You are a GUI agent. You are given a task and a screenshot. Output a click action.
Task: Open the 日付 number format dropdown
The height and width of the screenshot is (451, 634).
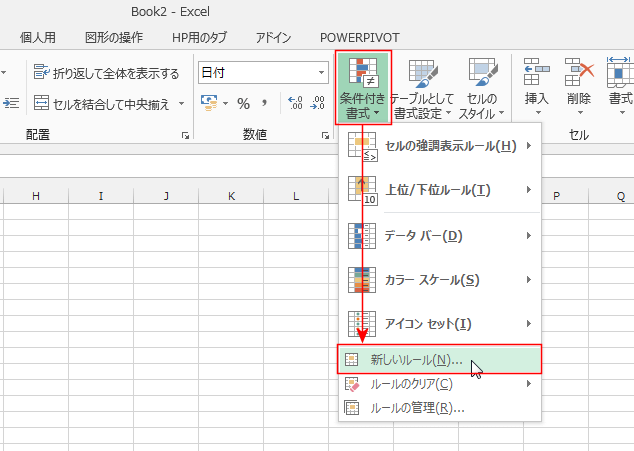321,73
